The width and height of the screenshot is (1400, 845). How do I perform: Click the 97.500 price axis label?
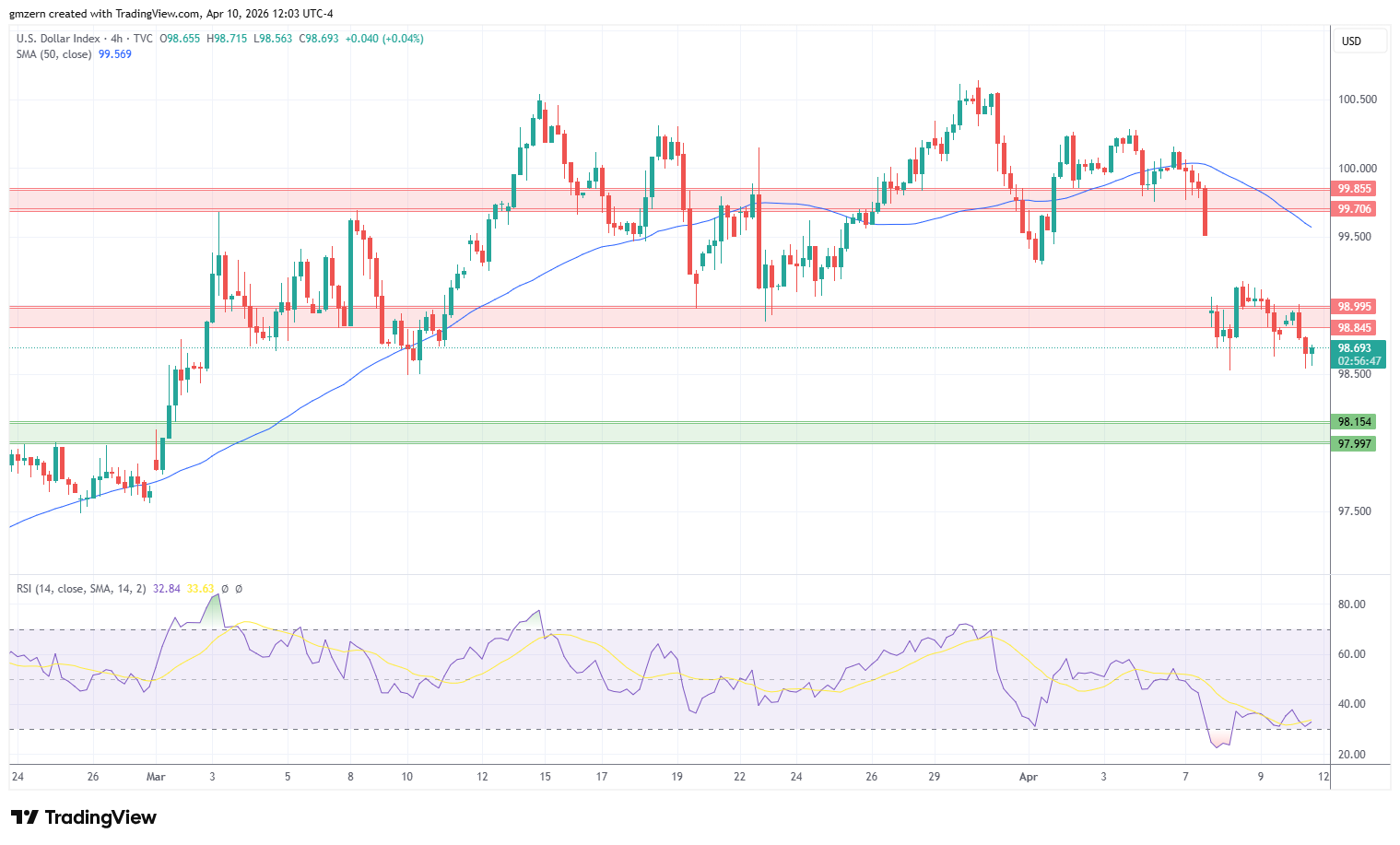(x=1355, y=511)
